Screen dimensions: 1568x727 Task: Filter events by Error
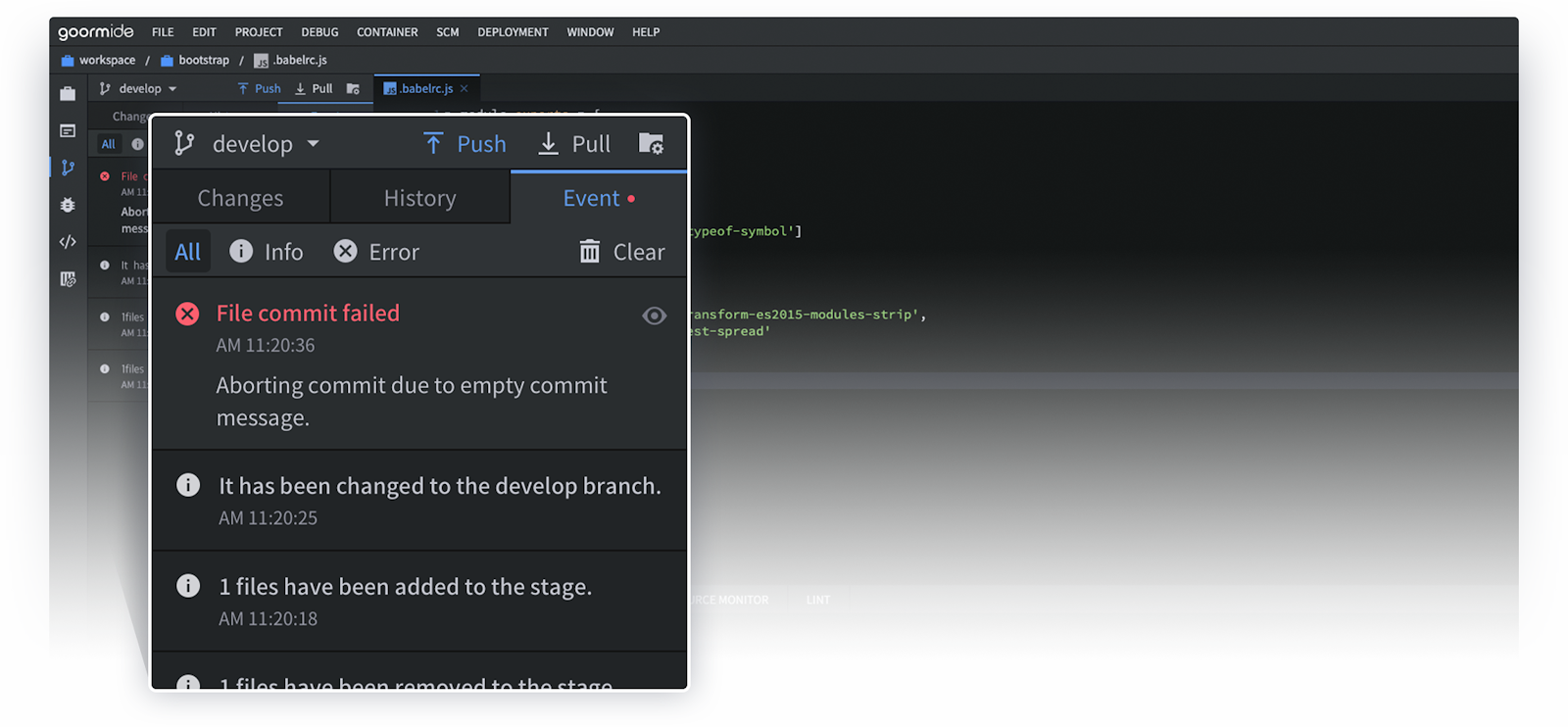376,252
